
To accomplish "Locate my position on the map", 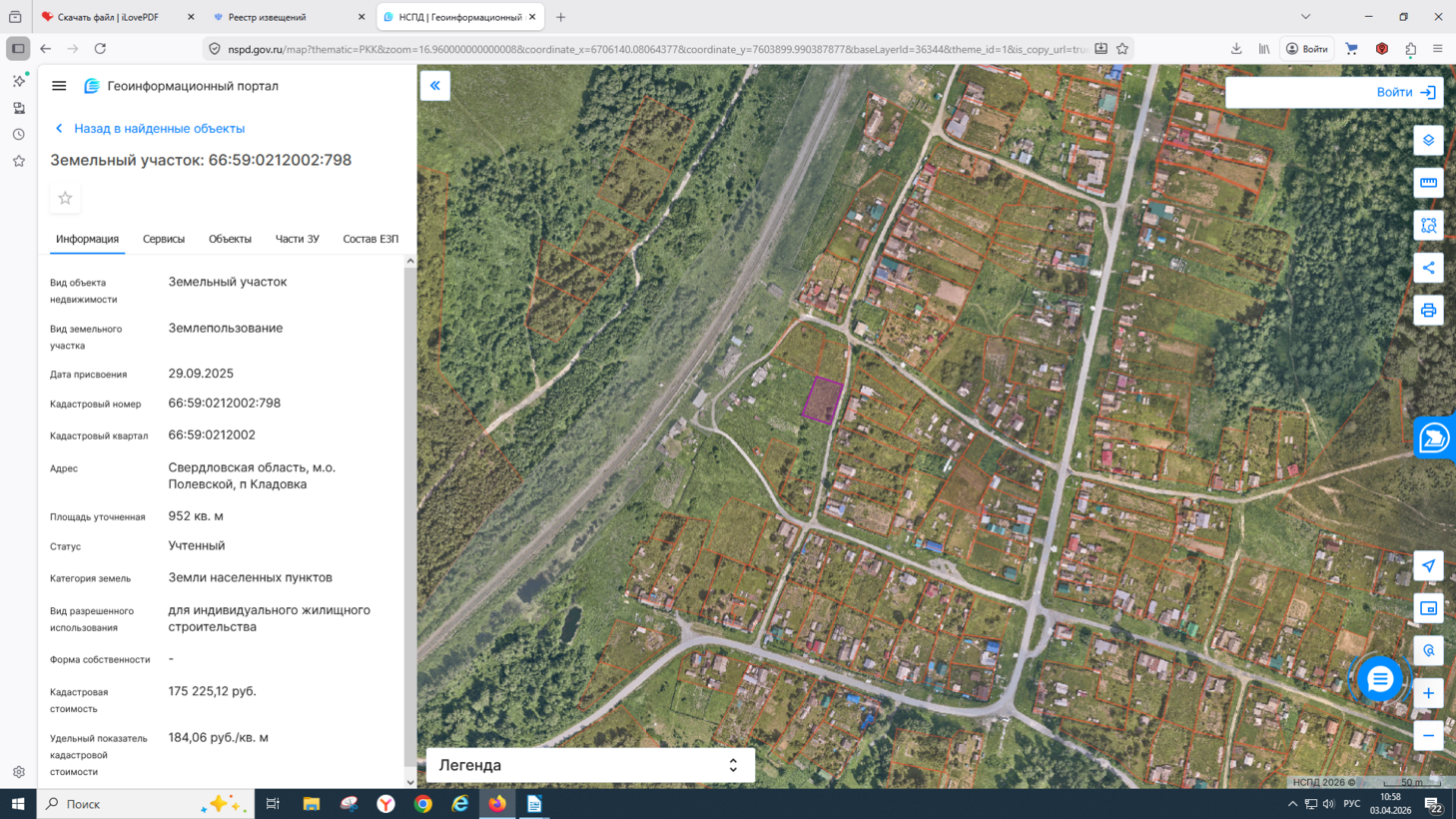I will coord(1428,566).
